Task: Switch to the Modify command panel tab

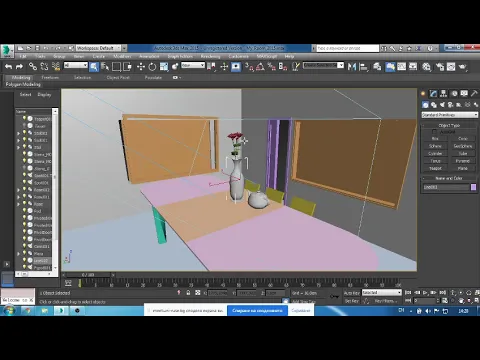Action: coord(433,94)
